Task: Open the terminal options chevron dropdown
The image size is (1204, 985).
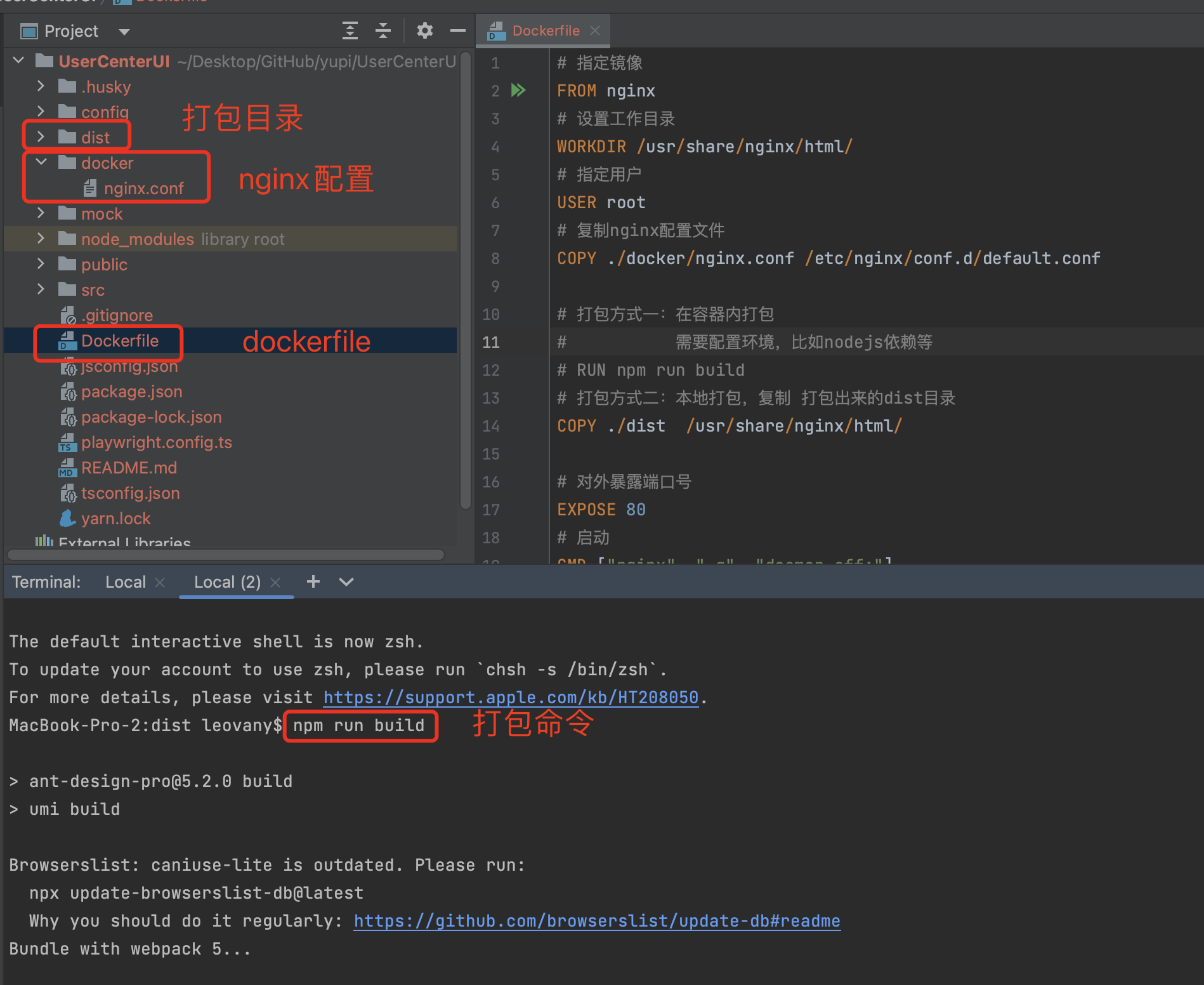Action: [346, 582]
